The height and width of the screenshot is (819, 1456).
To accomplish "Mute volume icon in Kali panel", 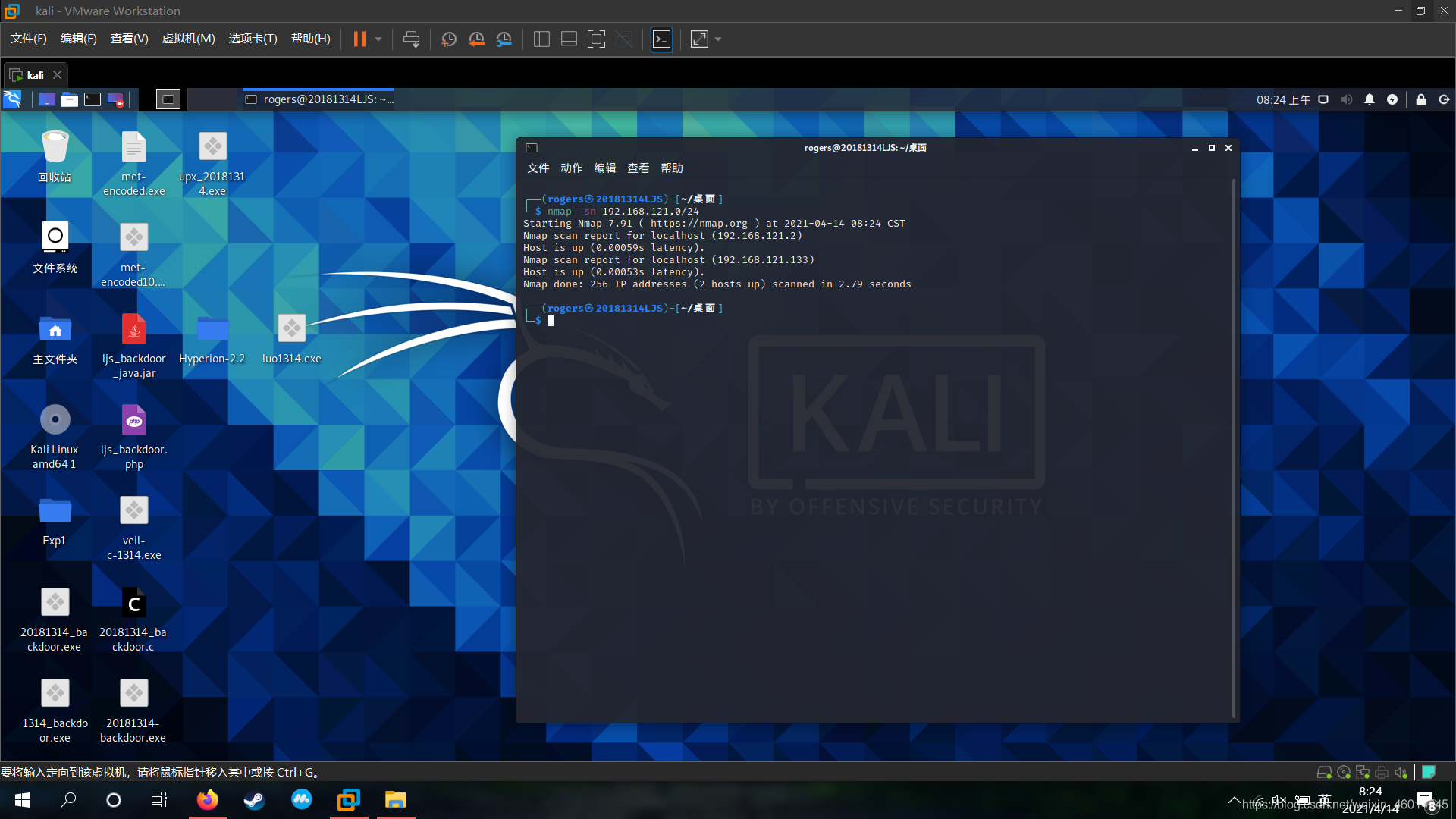I will click(x=1347, y=99).
